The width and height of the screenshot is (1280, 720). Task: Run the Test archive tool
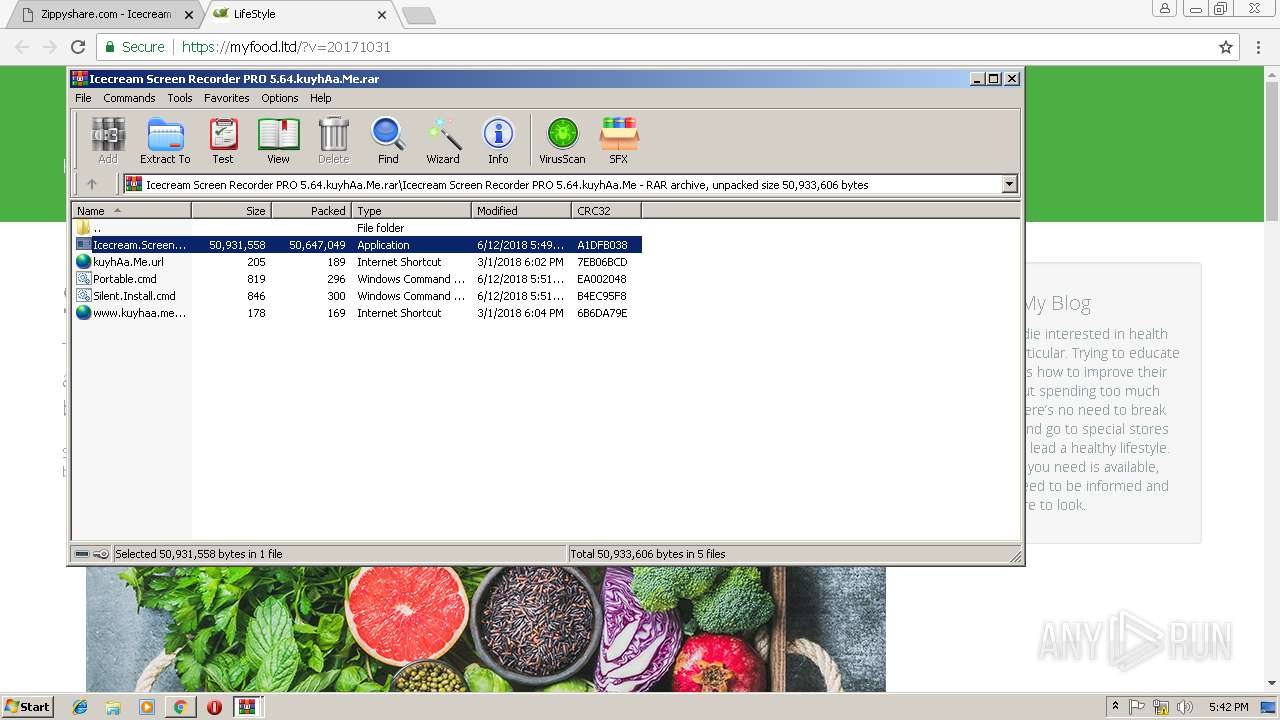(x=223, y=140)
